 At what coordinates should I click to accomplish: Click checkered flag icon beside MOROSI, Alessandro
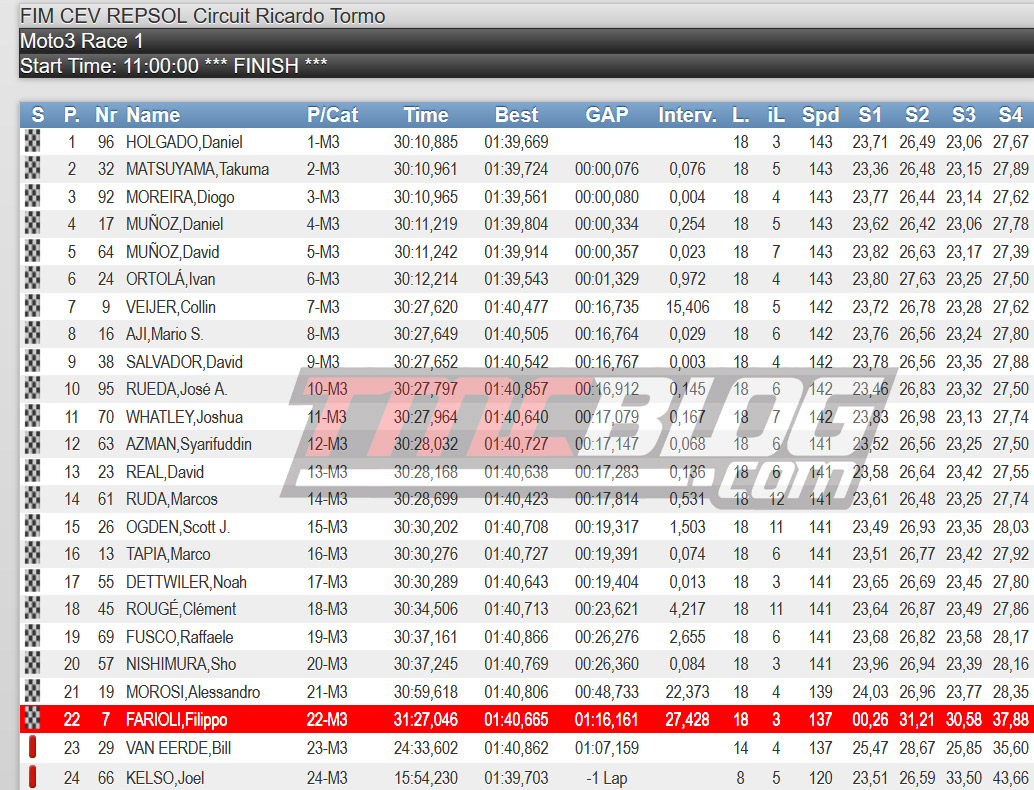33,692
